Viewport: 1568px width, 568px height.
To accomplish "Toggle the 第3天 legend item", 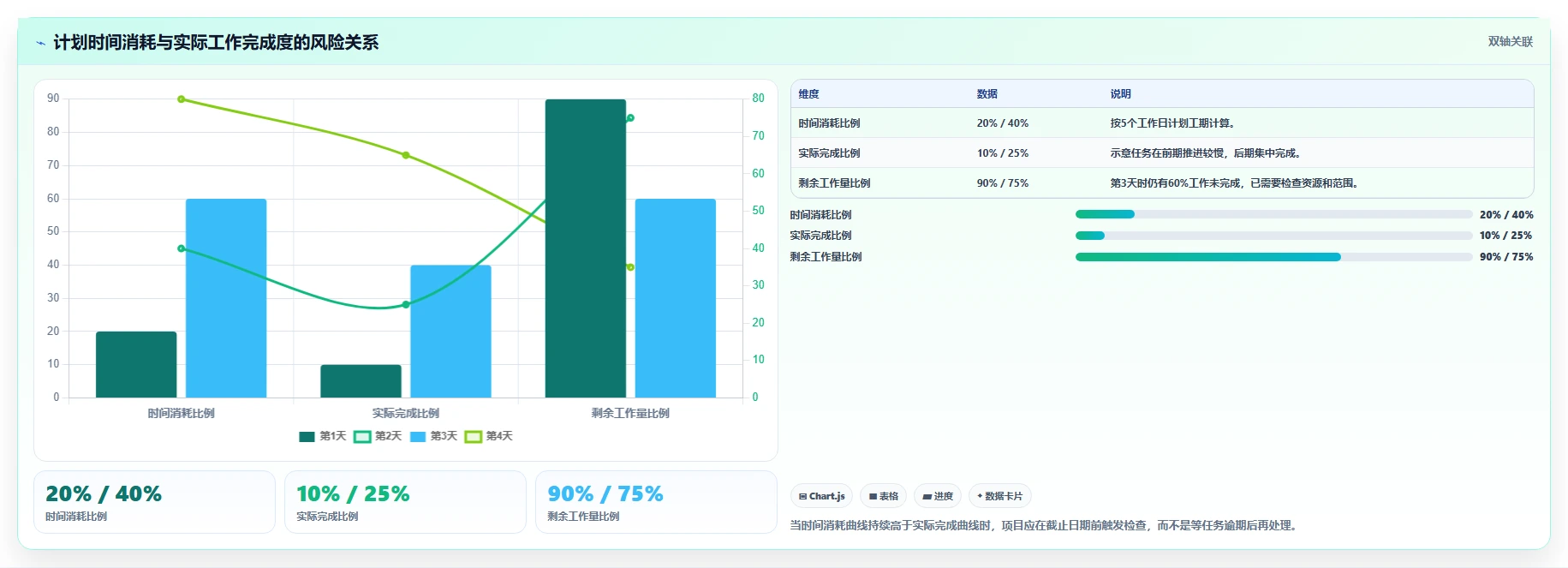I will pyautogui.click(x=433, y=436).
